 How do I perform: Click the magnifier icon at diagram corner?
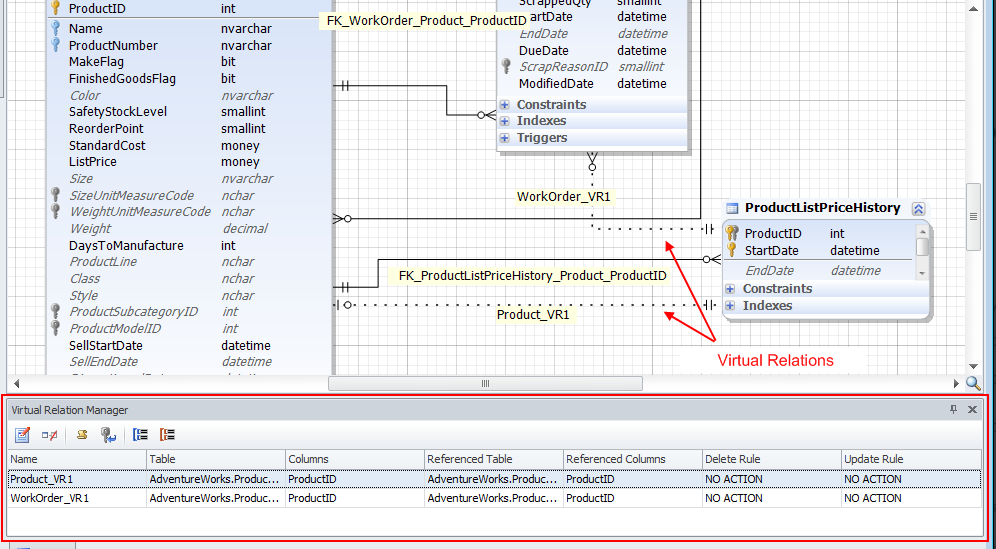tap(973, 383)
